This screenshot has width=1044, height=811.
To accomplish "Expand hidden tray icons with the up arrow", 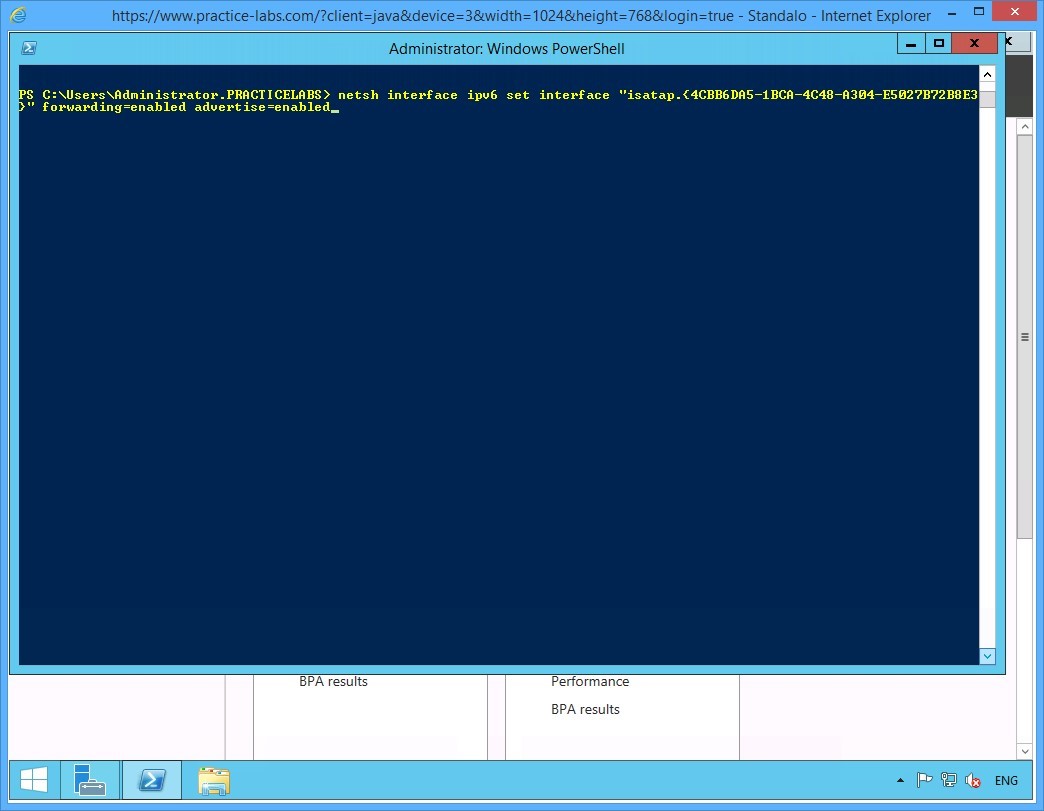I will (899, 780).
